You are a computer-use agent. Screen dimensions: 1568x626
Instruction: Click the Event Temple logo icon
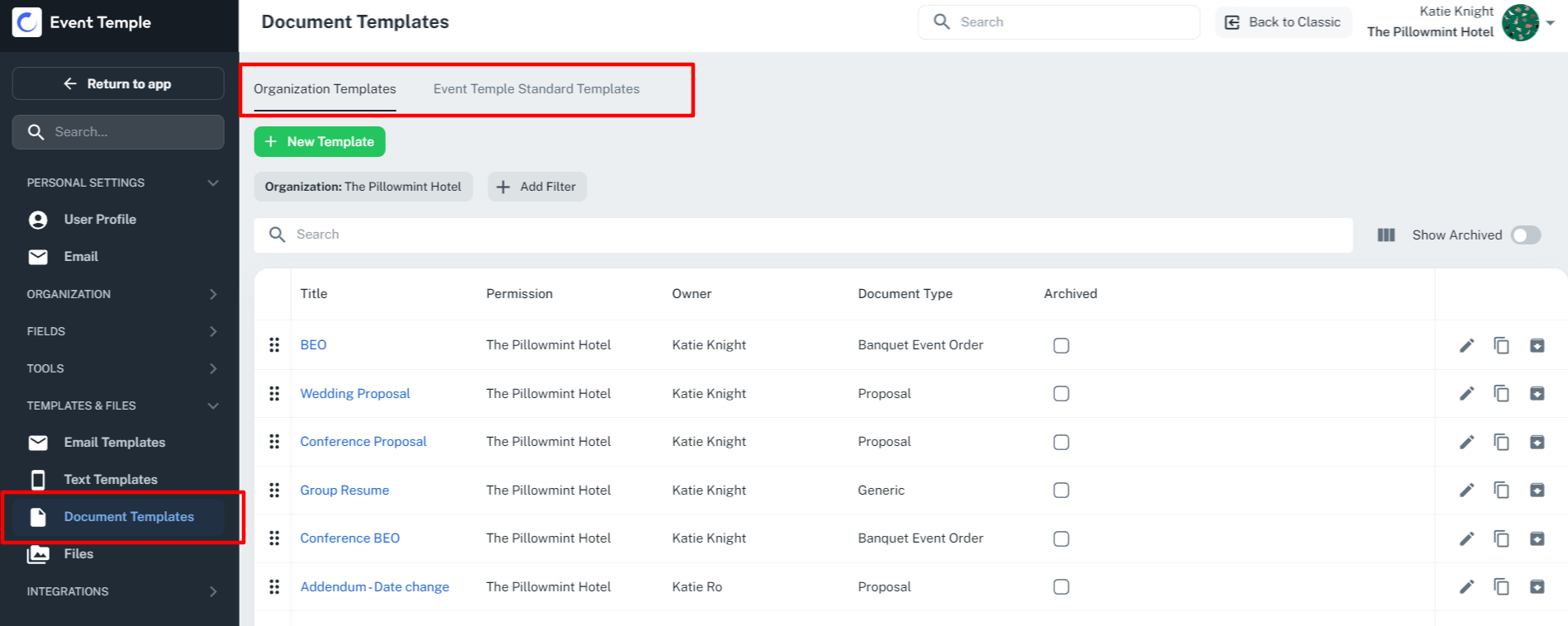tap(26, 22)
